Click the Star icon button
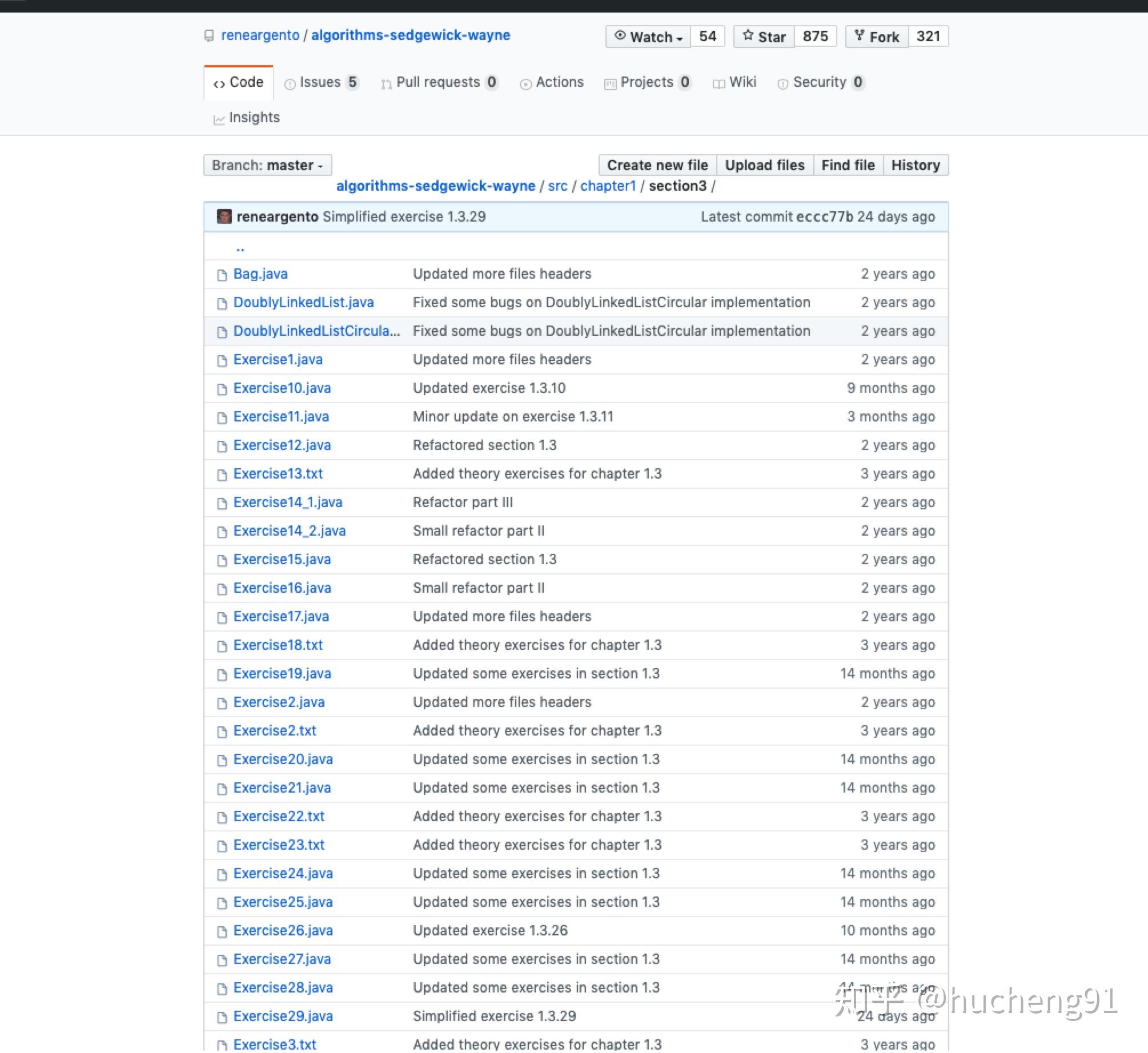Viewport: 1148px width, 1053px height. pyautogui.click(x=748, y=35)
